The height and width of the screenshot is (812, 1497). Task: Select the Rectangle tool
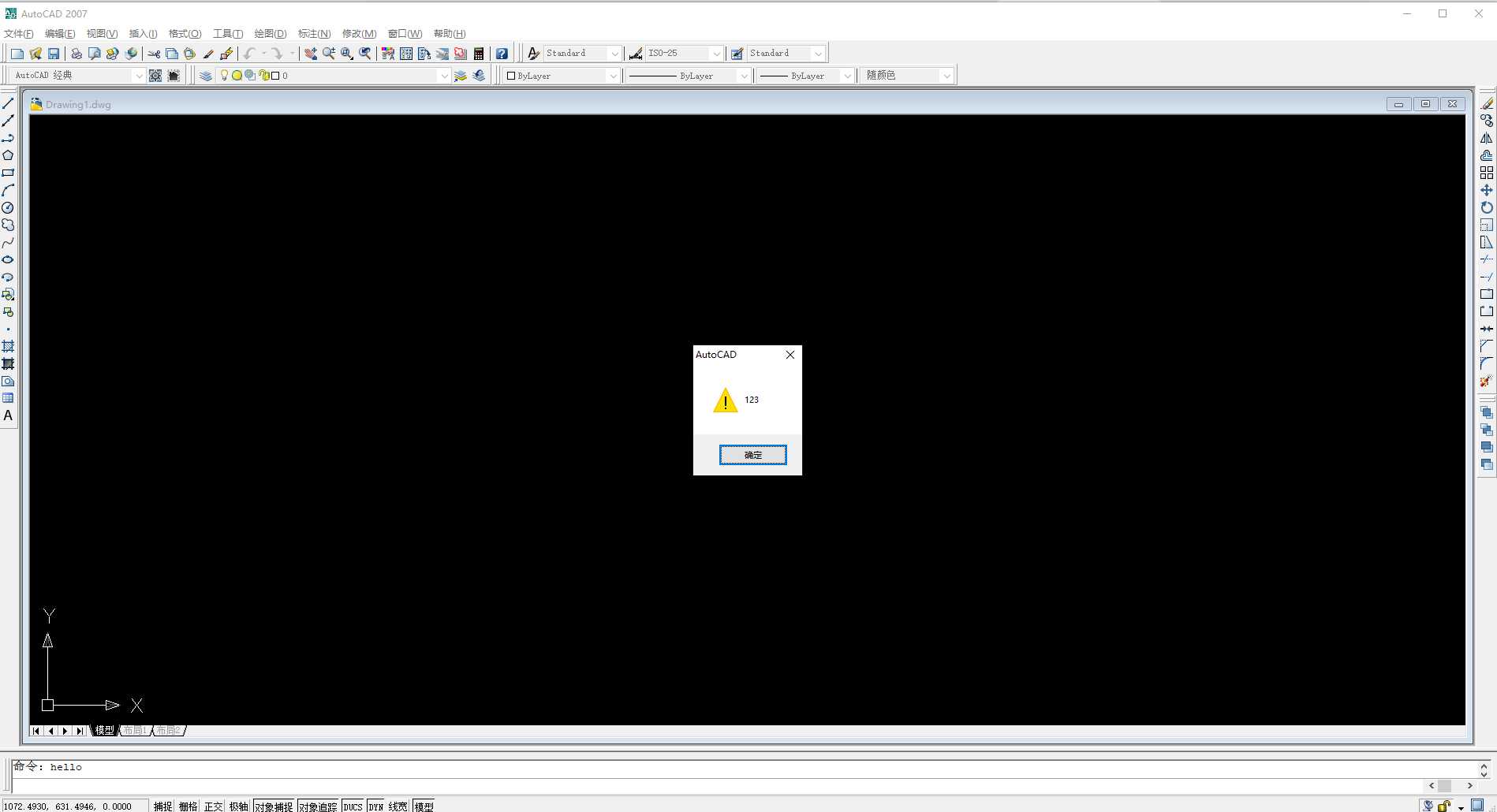coord(8,173)
